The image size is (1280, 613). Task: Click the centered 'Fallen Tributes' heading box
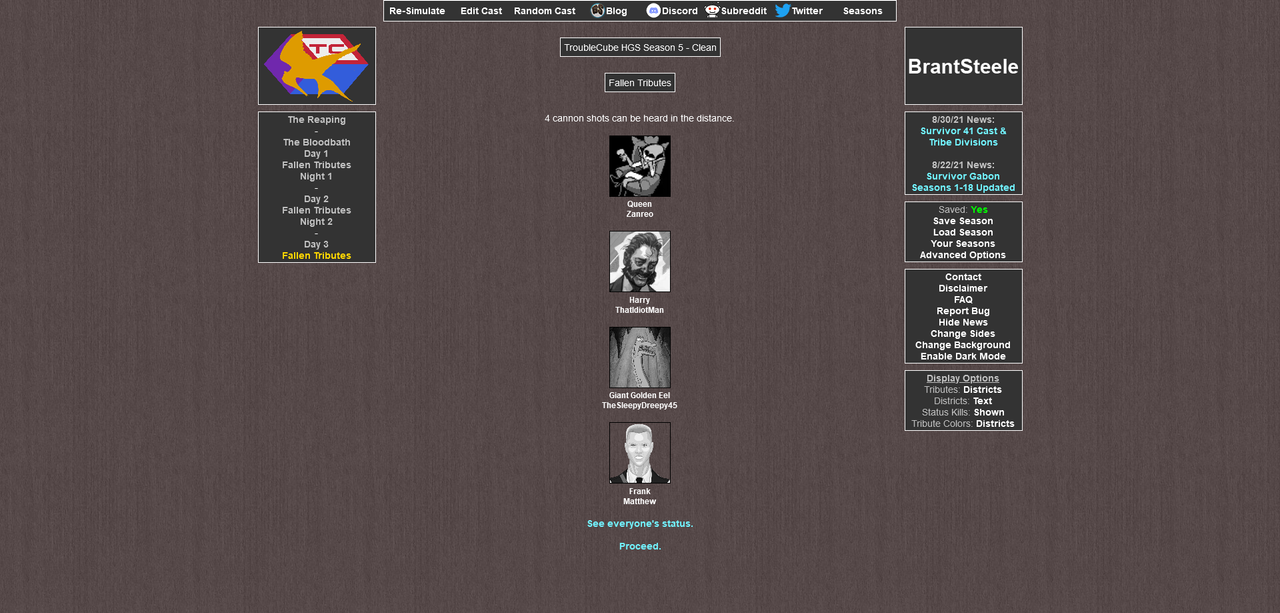point(640,83)
